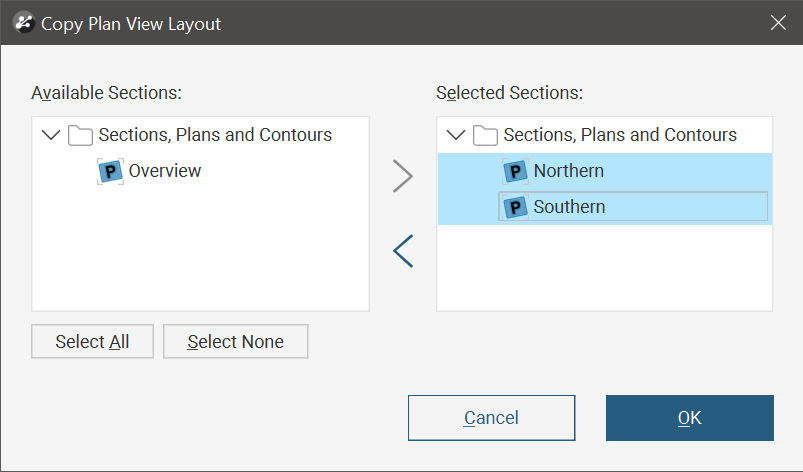Select the Northern section label
803x472 pixels.
coord(568,171)
